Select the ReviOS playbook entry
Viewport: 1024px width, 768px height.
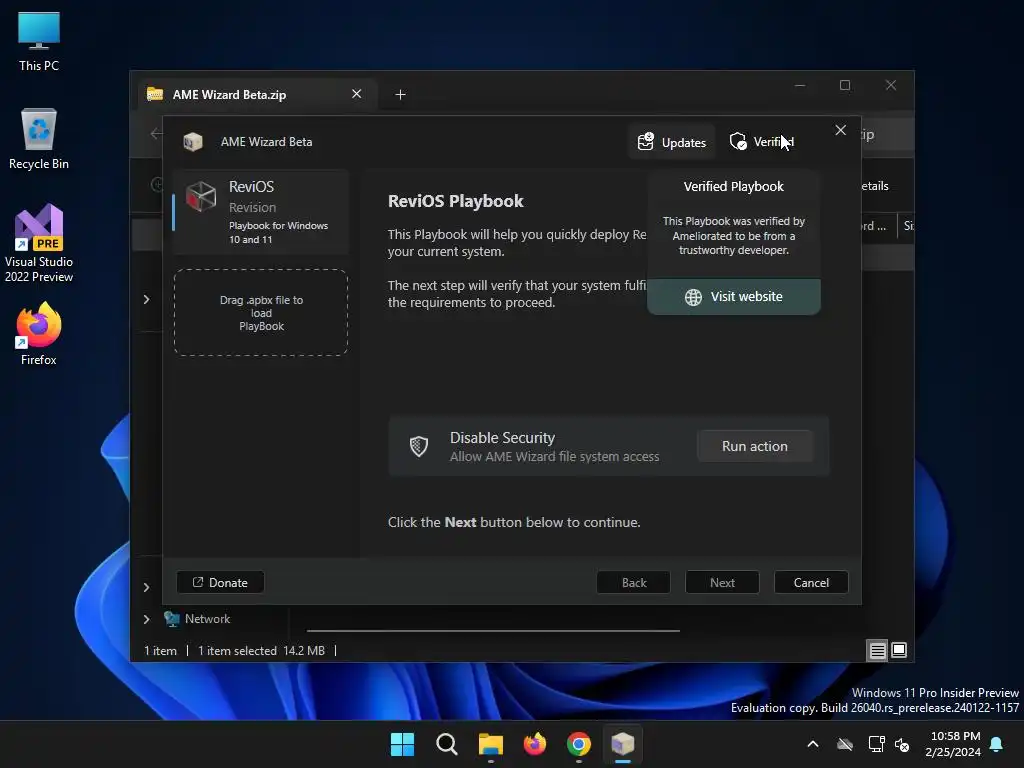[x=261, y=212]
